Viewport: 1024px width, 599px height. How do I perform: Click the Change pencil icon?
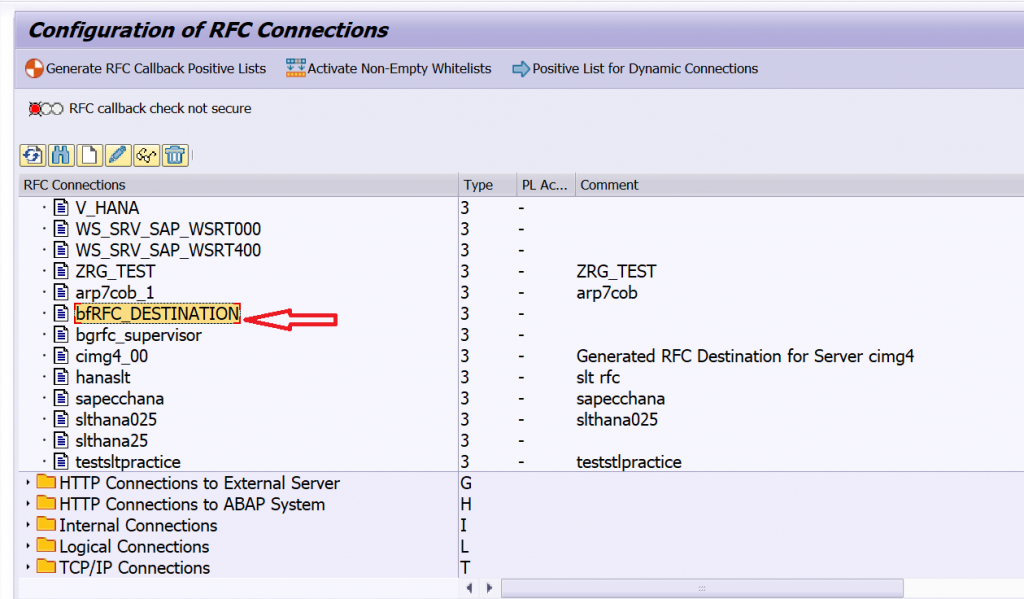[118, 155]
